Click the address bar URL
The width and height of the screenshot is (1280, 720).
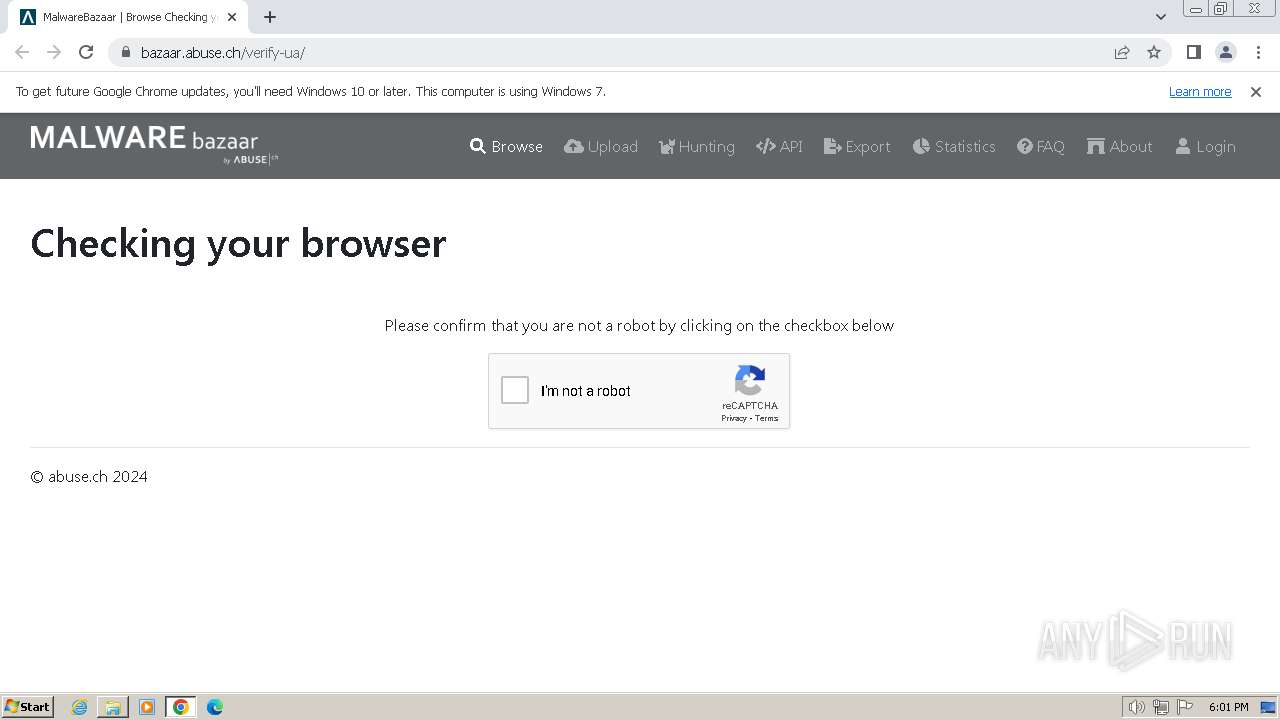click(x=223, y=53)
